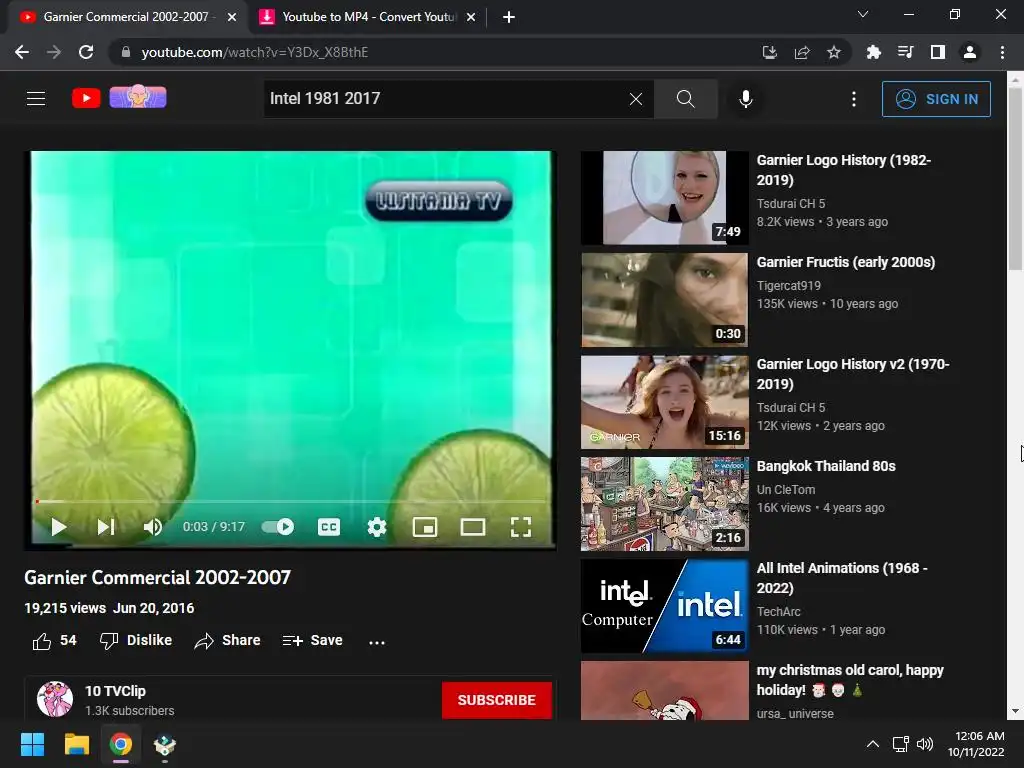Click the SIGN IN button

[936, 99]
